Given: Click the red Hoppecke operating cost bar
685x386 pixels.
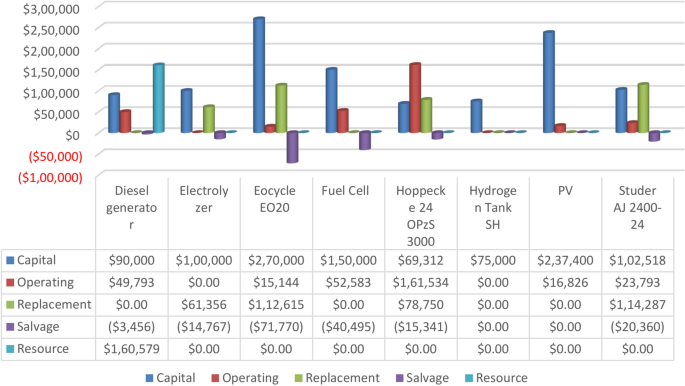Looking at the screenshot, I should click(x=415, y=98).
